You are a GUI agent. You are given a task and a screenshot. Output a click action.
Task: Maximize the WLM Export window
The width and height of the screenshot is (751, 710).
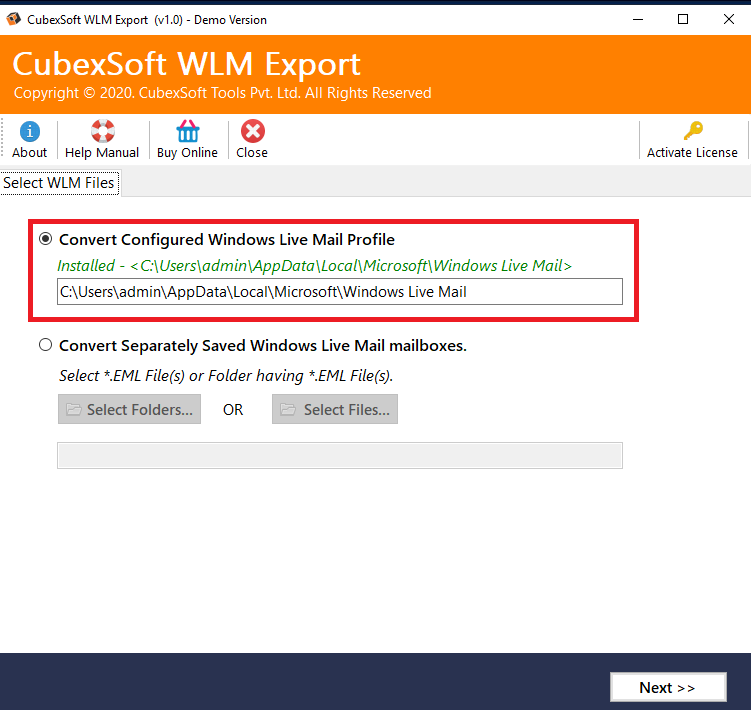[x=683, y=19]
